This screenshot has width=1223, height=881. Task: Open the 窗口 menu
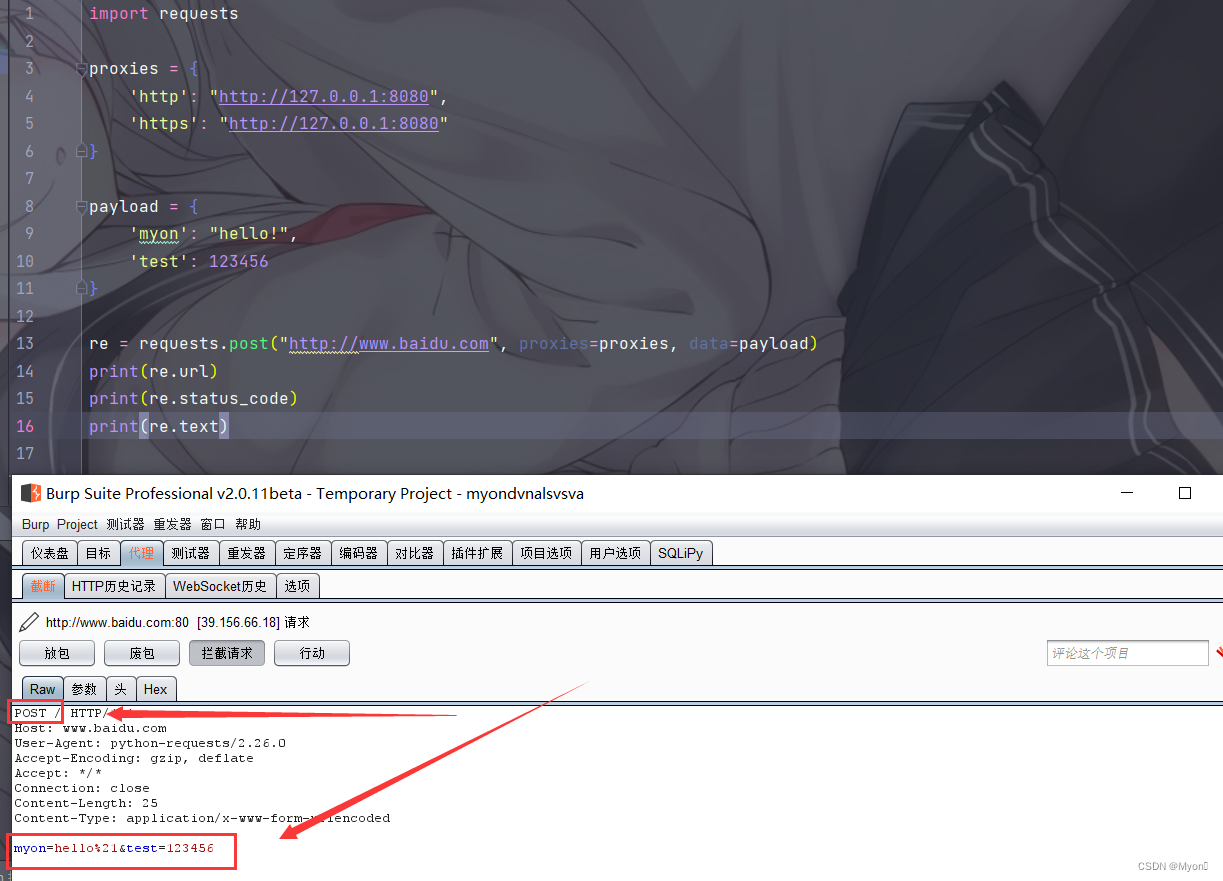pyautogui.click(x=213, y=524)
